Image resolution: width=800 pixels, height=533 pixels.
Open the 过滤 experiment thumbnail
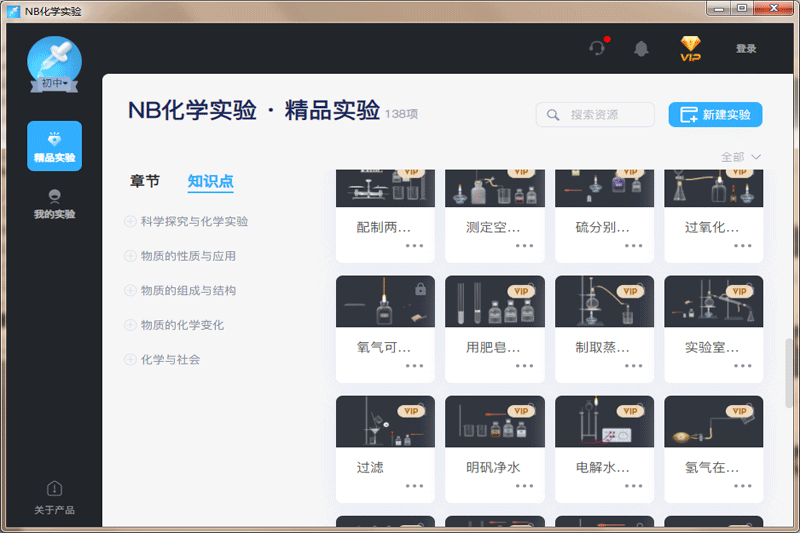[385, 422]
